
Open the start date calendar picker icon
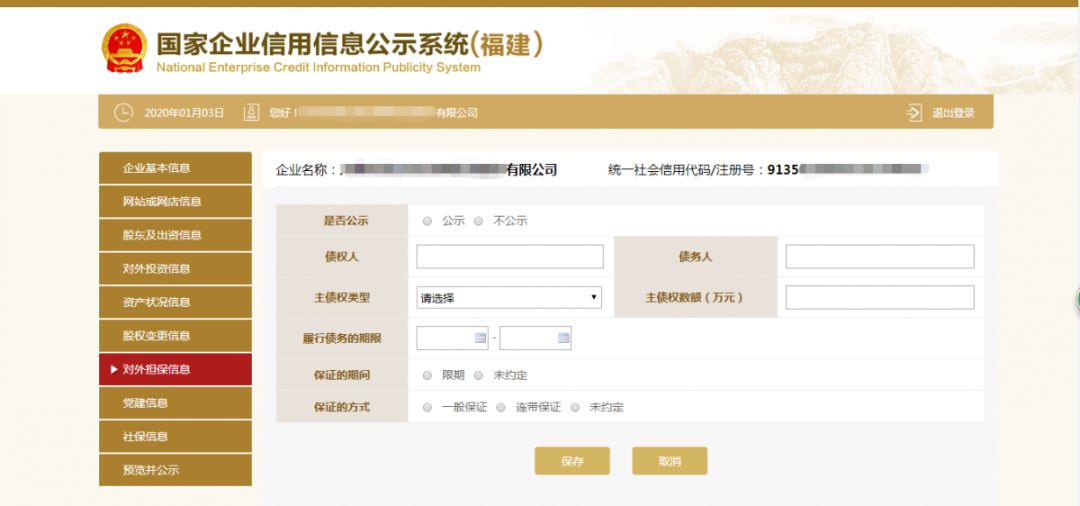(480, 338)
